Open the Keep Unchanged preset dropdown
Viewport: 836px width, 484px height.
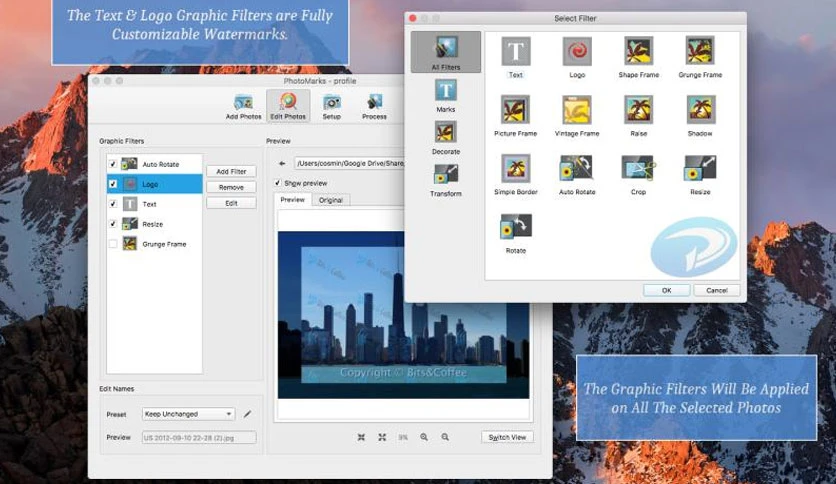[188, 414]
